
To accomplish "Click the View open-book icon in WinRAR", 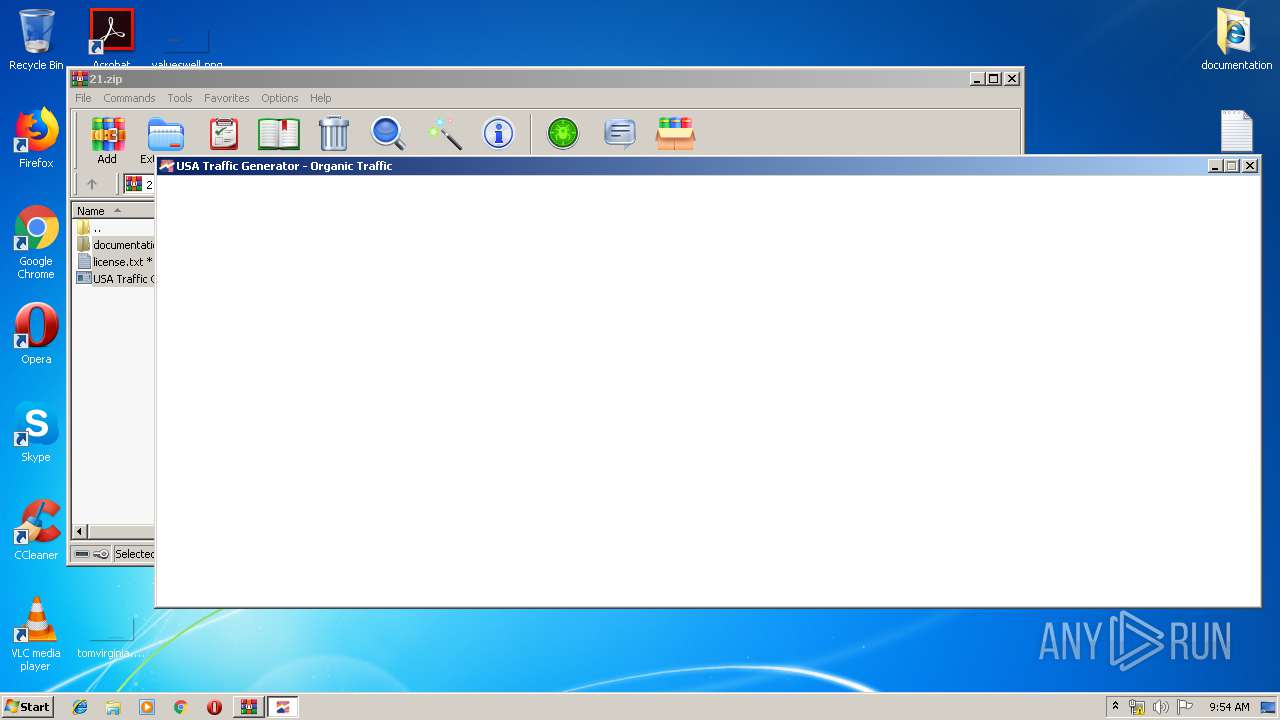I will (279, 133).
